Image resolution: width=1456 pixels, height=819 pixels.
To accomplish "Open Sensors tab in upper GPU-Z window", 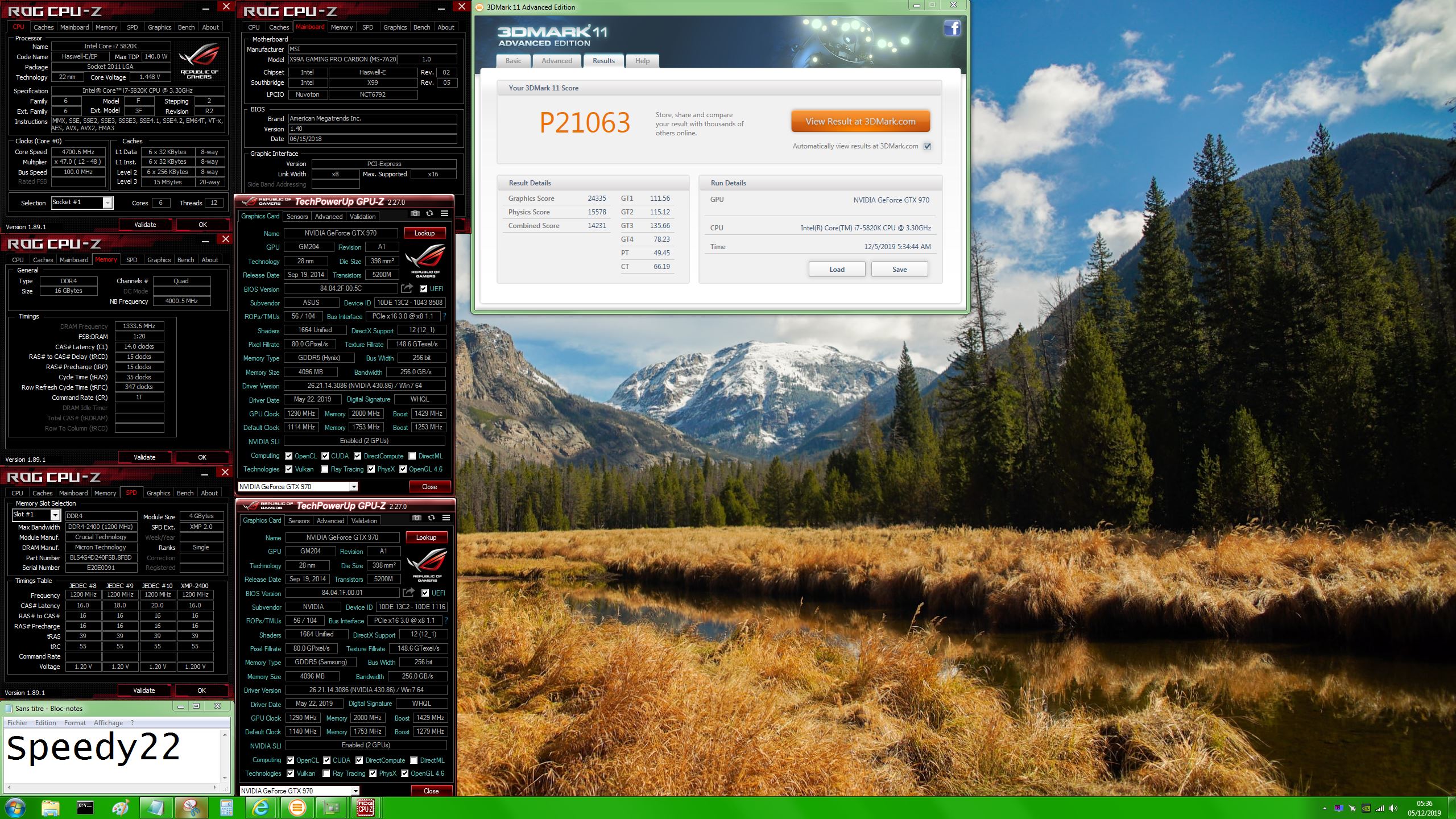I will tap(297, 216).
